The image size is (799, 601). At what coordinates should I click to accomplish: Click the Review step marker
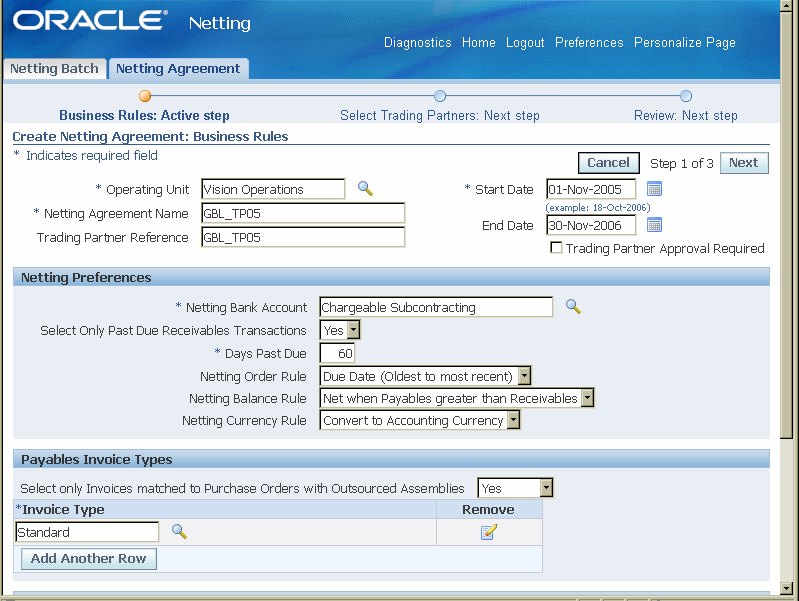click(686, 96)
